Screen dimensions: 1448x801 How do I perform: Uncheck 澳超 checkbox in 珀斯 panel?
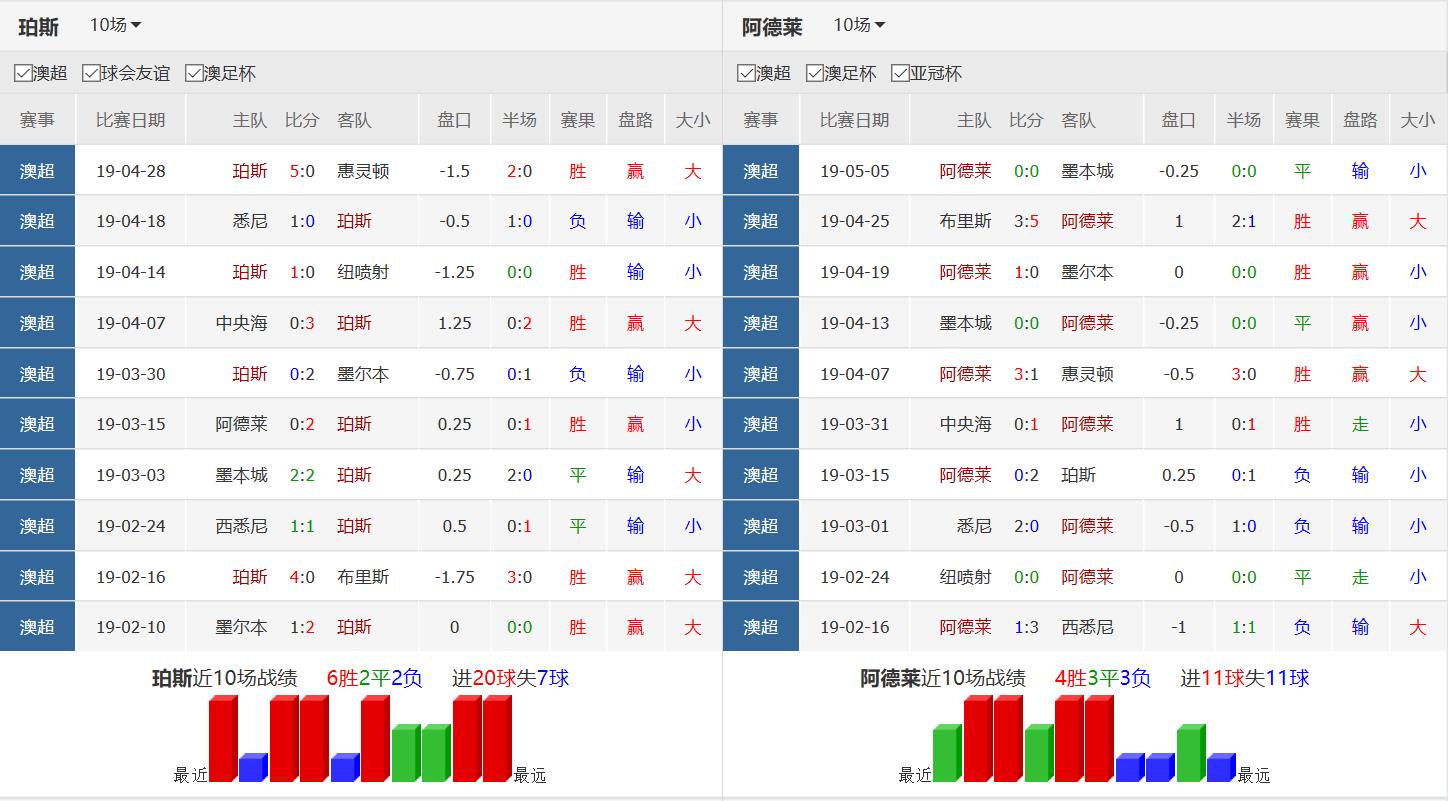(x=23, y=73)
